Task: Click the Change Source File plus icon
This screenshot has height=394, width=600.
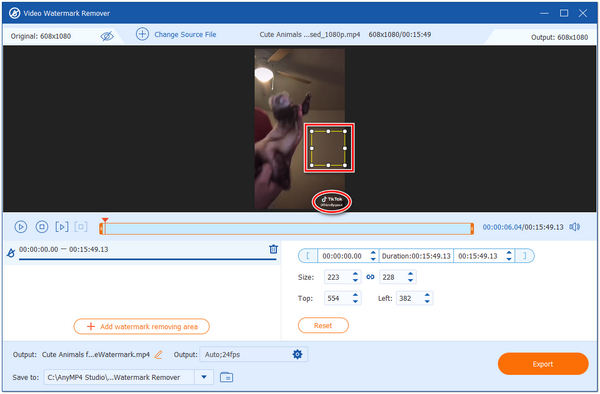Action: [x=142, y=34]
